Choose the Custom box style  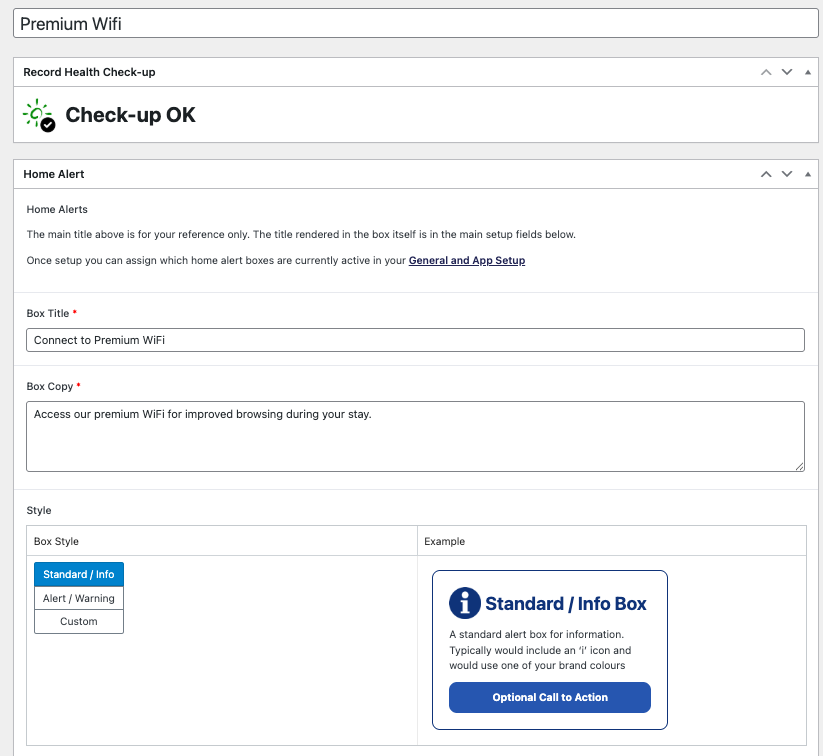pos(78,621)
